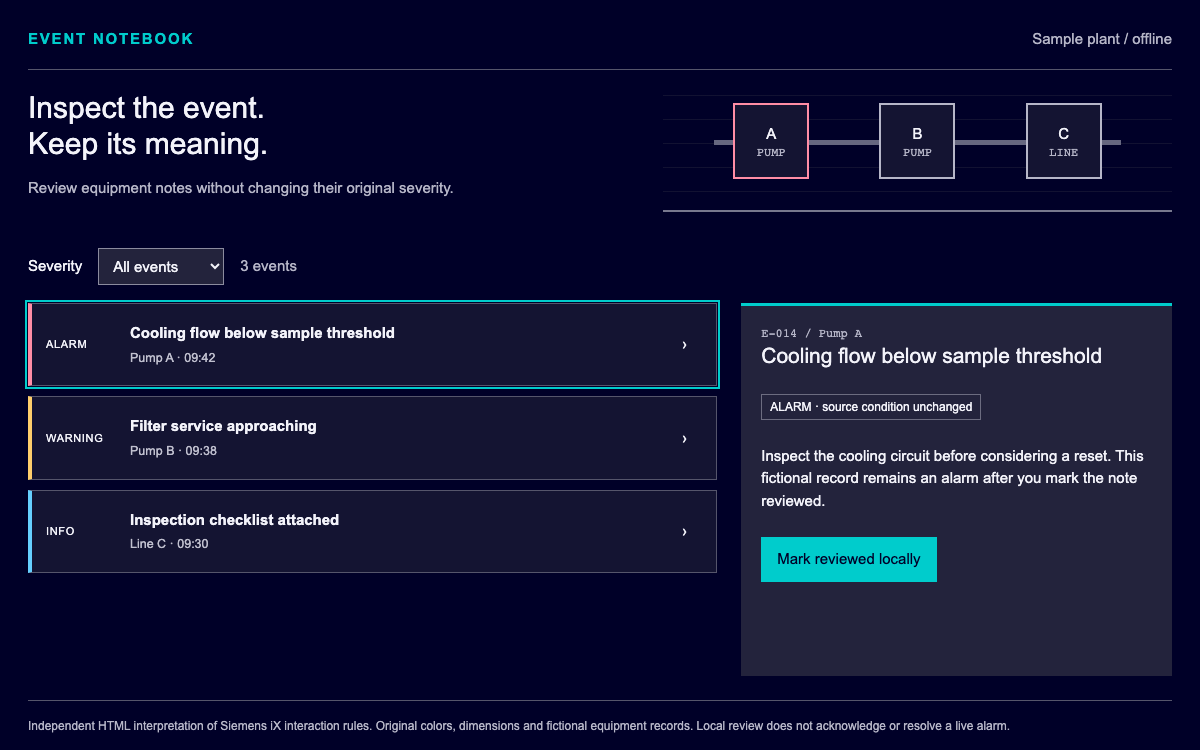Image resolution: width=1200 pixels, height=750 pixels.
Task: Click chevron on Cooling flow event row
Action: pyautogui.click(x=684, y=345)
